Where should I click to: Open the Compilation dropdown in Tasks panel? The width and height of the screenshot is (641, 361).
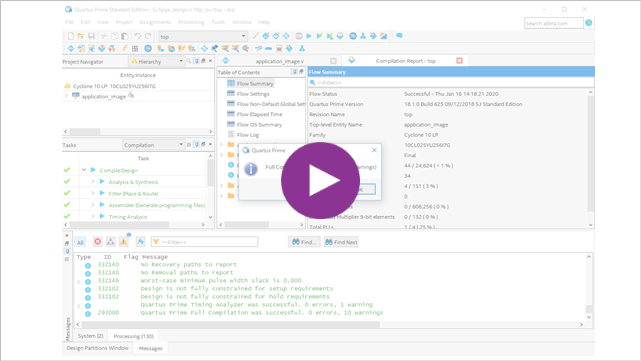(153, 145)
